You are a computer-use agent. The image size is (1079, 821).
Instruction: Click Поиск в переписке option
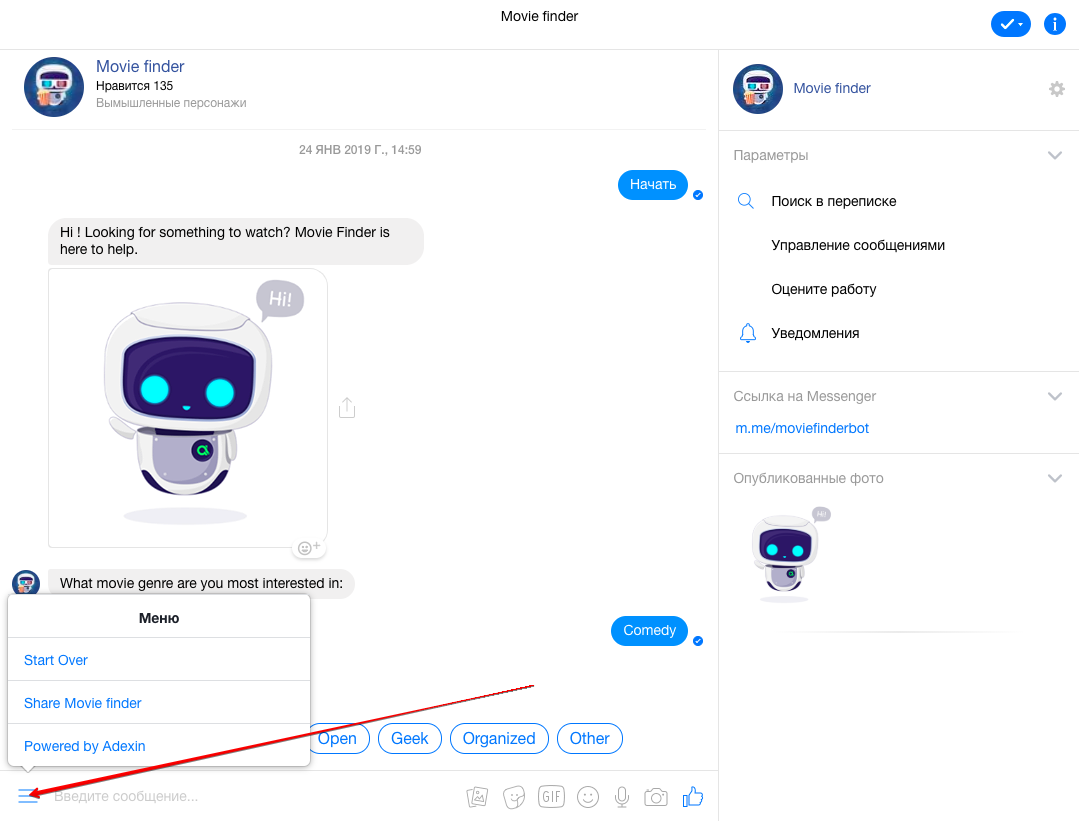(x=833, y=201)
